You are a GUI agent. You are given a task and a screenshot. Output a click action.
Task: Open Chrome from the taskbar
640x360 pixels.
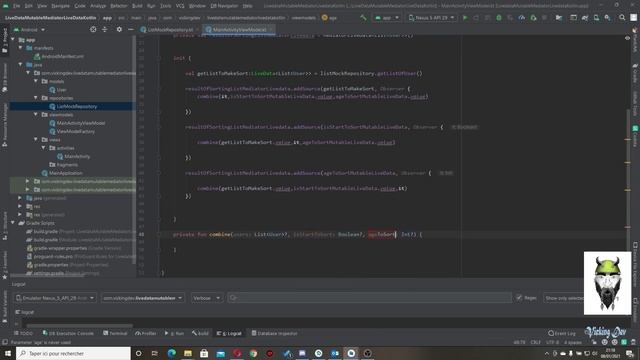click(253, 353)
